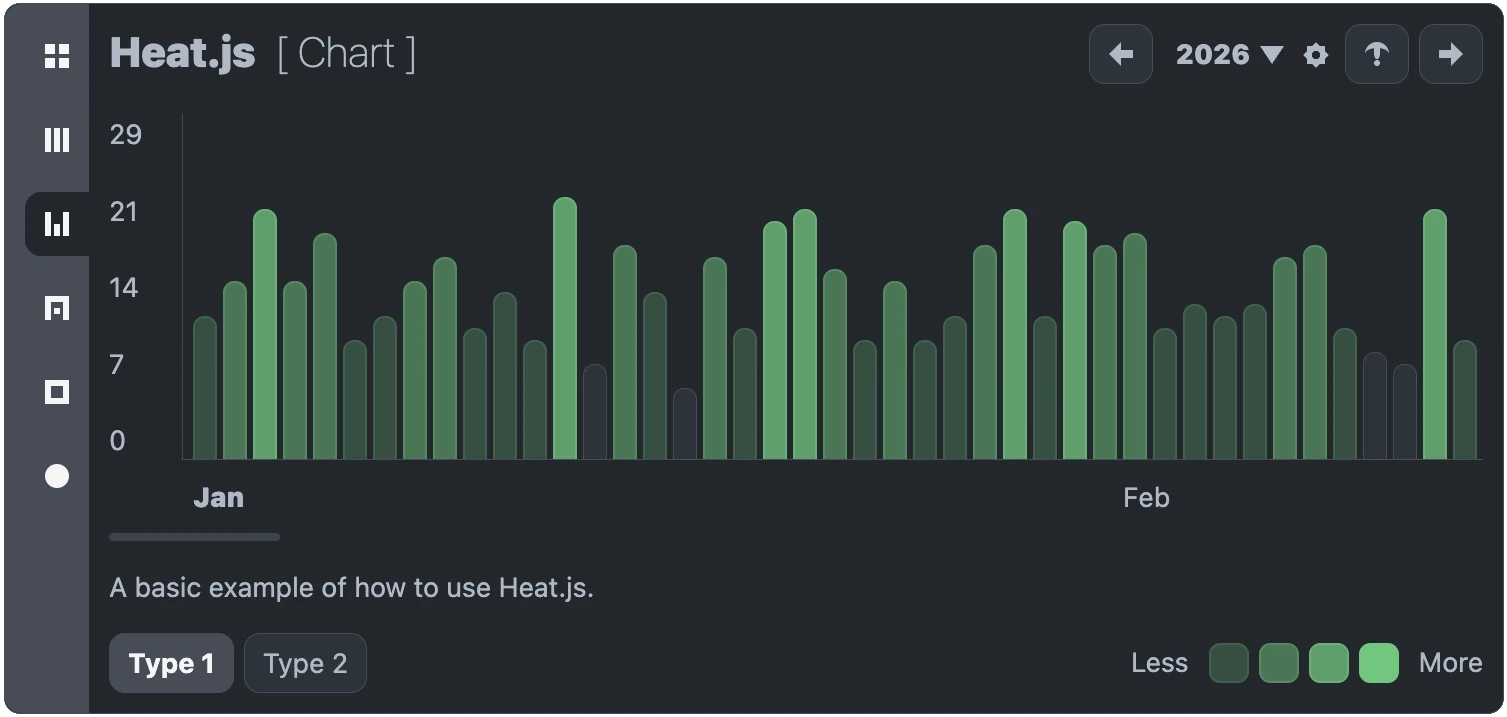Switch to the Line view icon
The image size is (1507, 717).
pyautogui.click(x=57, y=140)
